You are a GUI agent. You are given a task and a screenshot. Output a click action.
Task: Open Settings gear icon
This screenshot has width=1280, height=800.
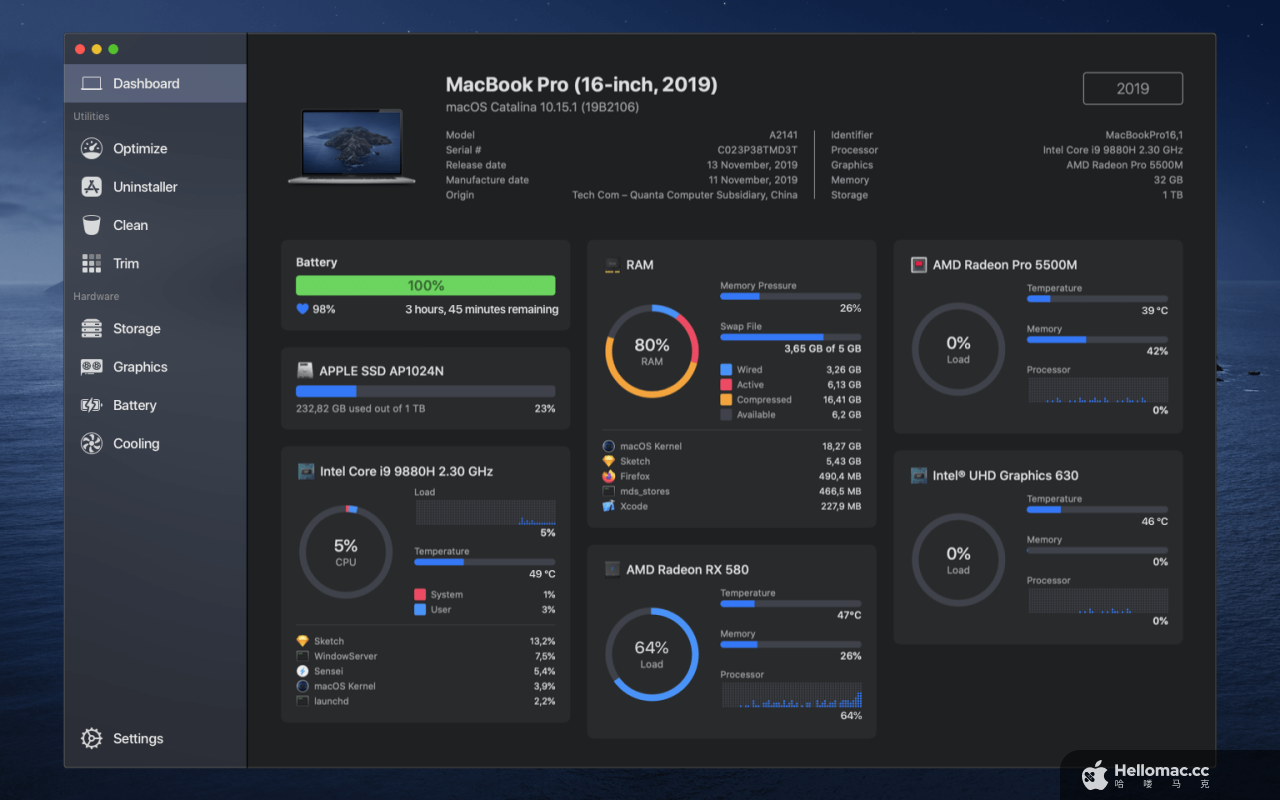[91, 739]
